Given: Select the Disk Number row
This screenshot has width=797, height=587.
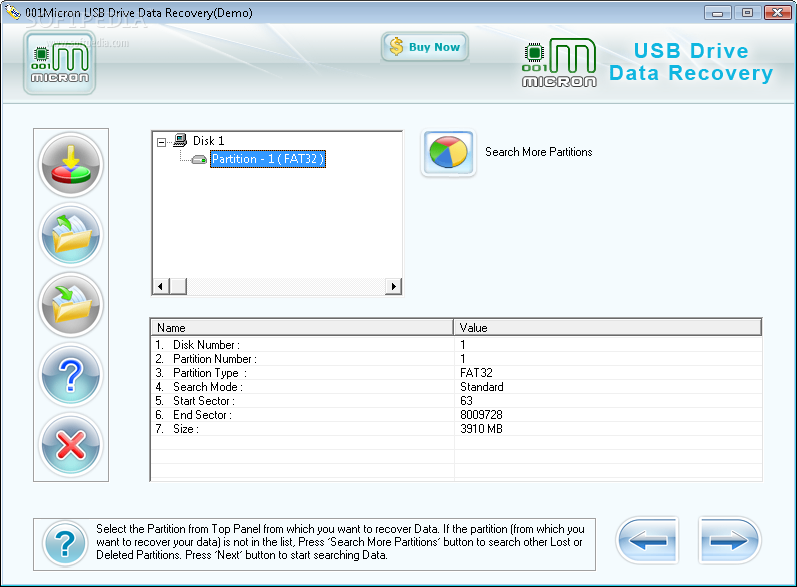Looking at the screenshot, I should pyautogui.click(x=456, y=345).
